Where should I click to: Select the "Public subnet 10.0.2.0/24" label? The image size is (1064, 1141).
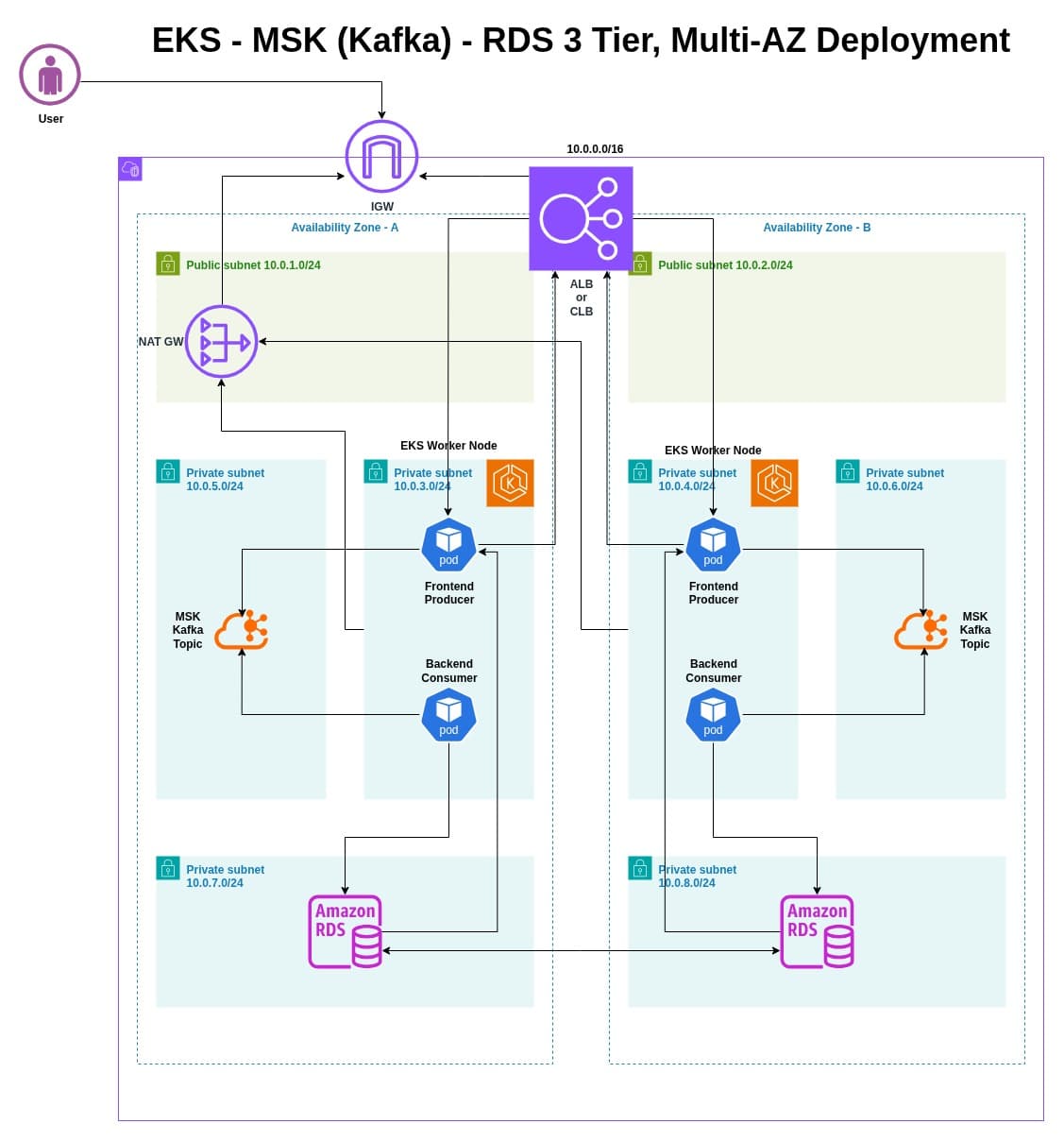pyautogui.click(x=725, y=265)
